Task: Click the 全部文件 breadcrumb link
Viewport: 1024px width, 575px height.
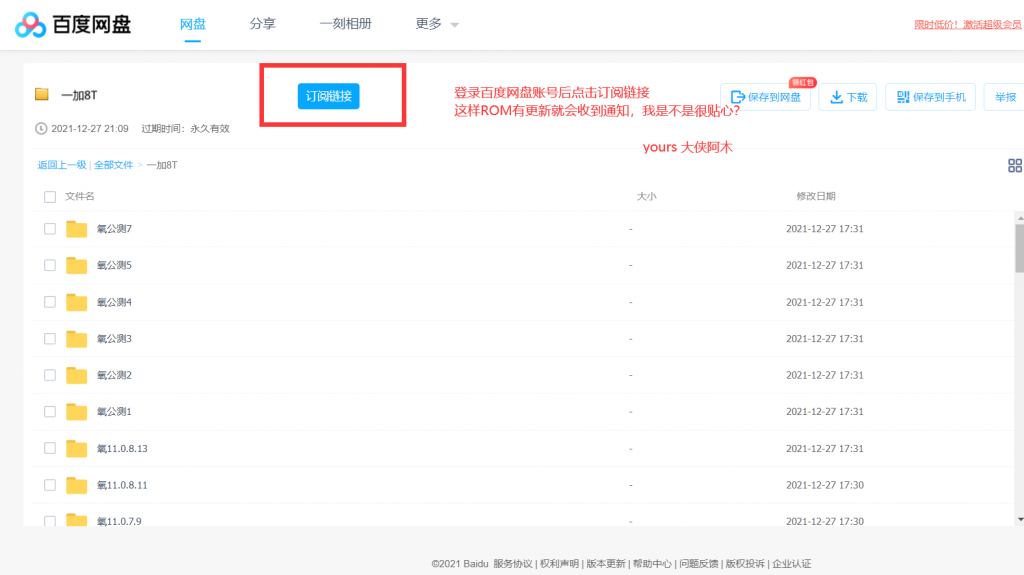Action: (x=114, y=165)
